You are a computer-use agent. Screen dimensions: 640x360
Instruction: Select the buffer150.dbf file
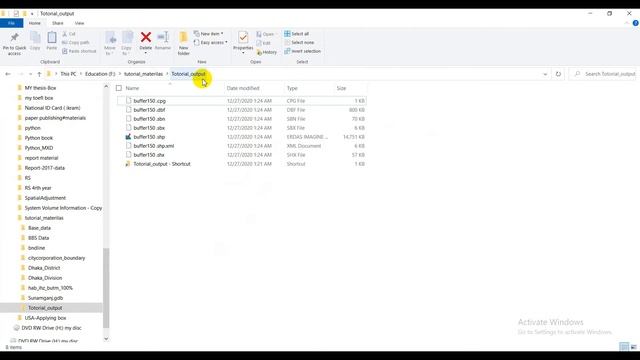click(149, 110)
